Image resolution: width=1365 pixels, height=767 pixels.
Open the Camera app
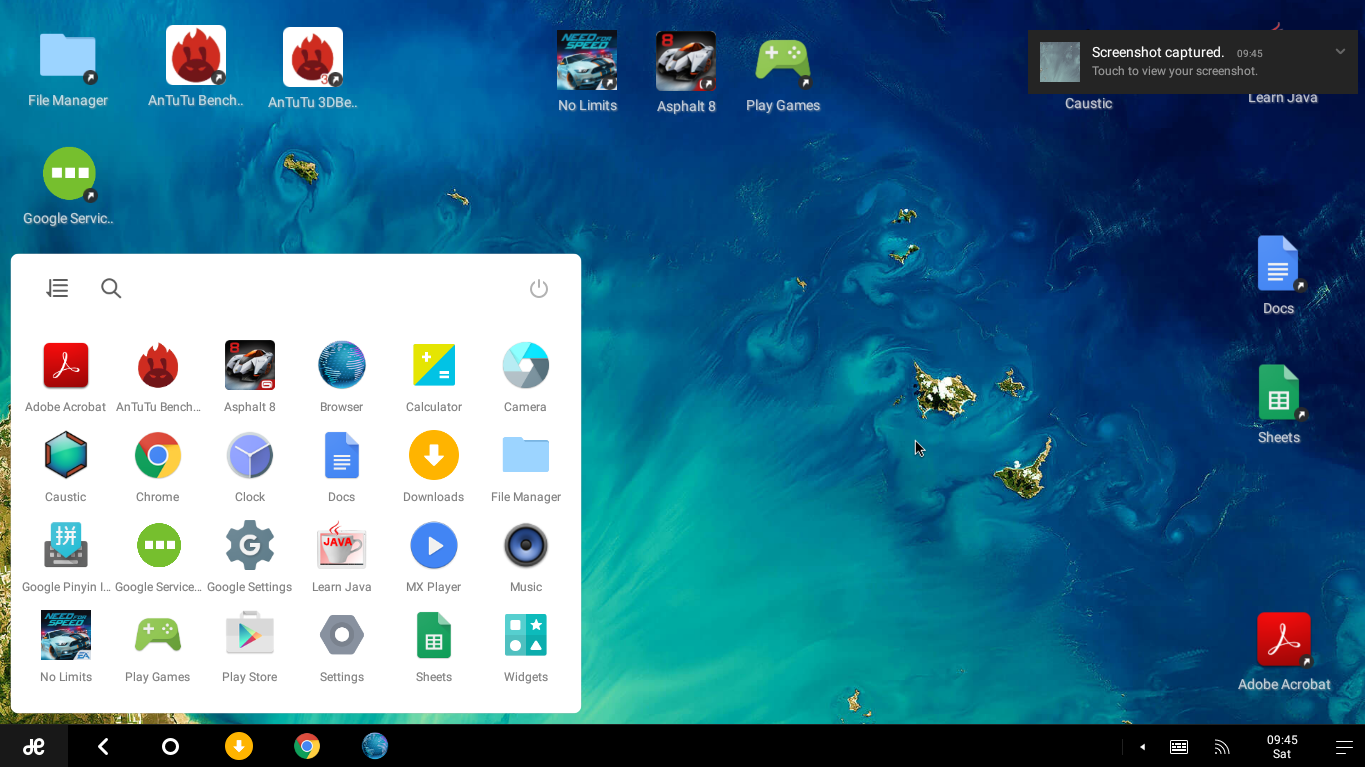pos(526,366)
